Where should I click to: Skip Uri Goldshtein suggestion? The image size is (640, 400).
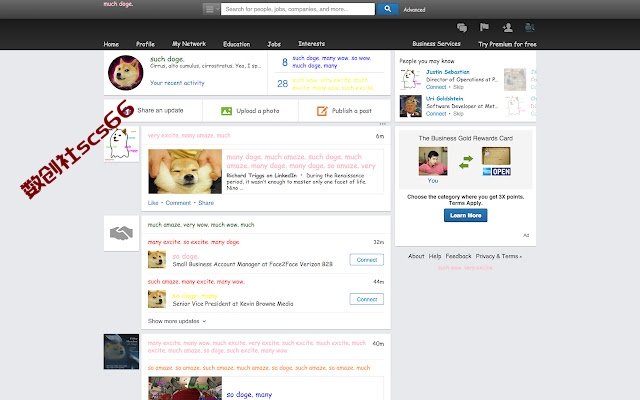pyautogui.click(x=458, y=114)
